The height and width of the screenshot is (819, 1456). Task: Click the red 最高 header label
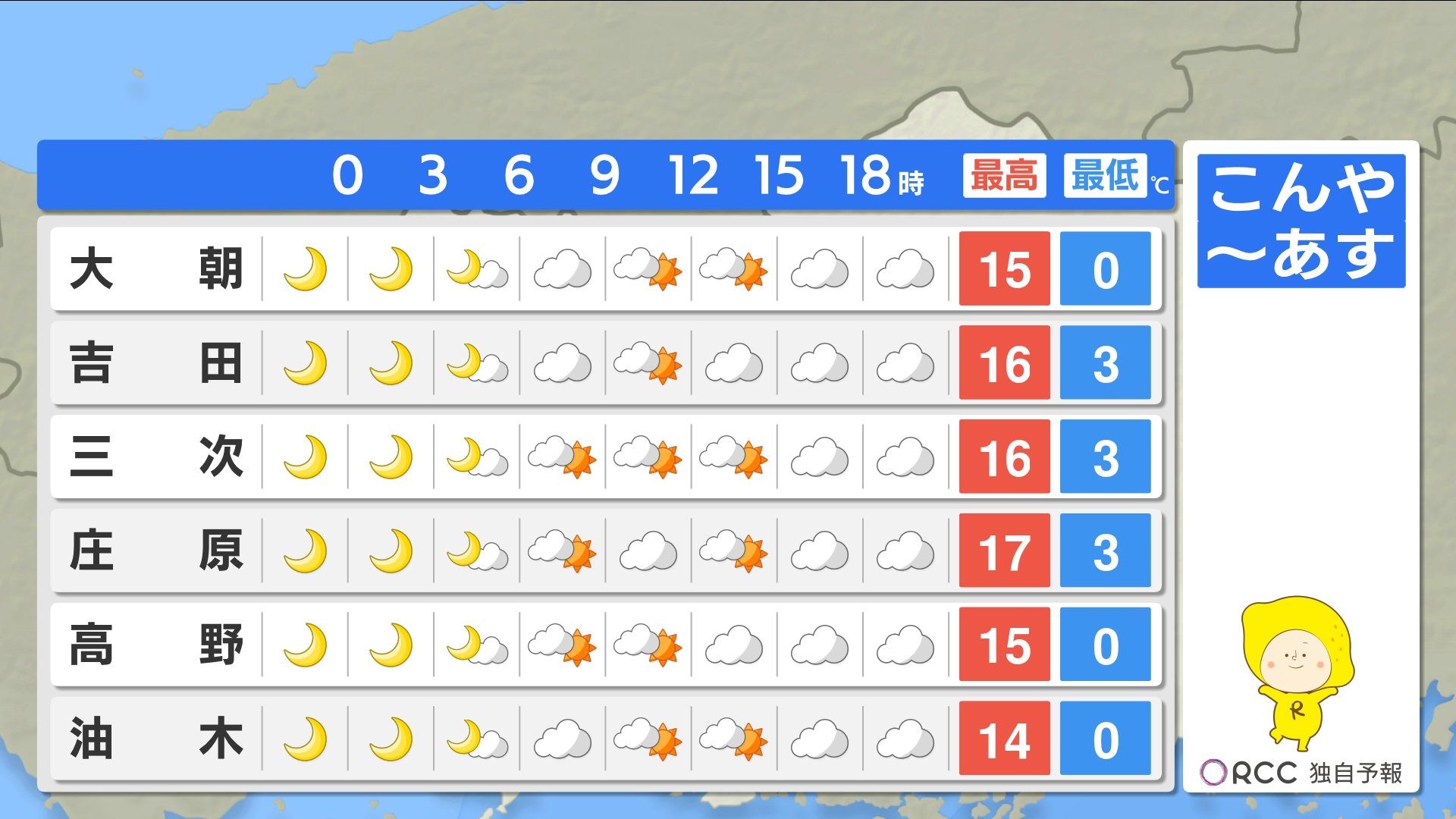pos(1004,176)
